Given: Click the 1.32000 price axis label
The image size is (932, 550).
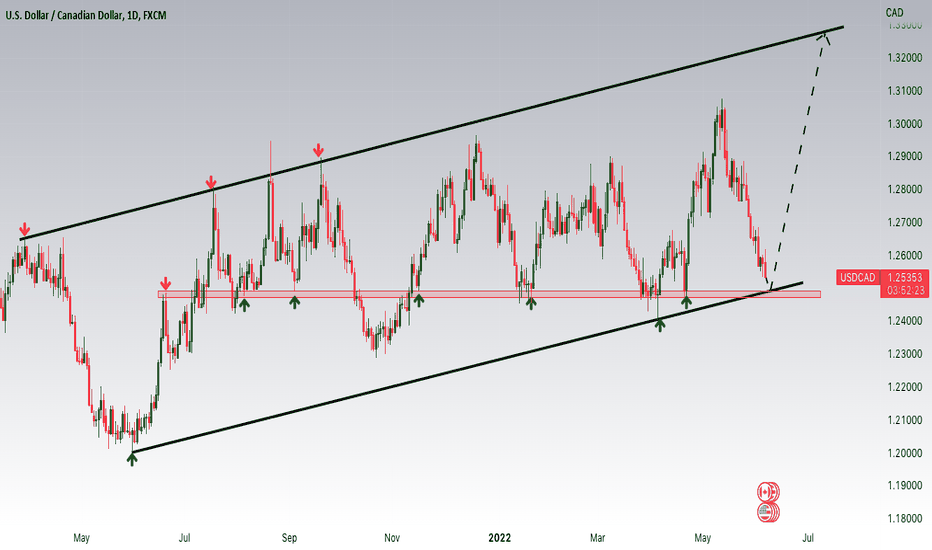Looking at the screenshot, I should [905, 58].
